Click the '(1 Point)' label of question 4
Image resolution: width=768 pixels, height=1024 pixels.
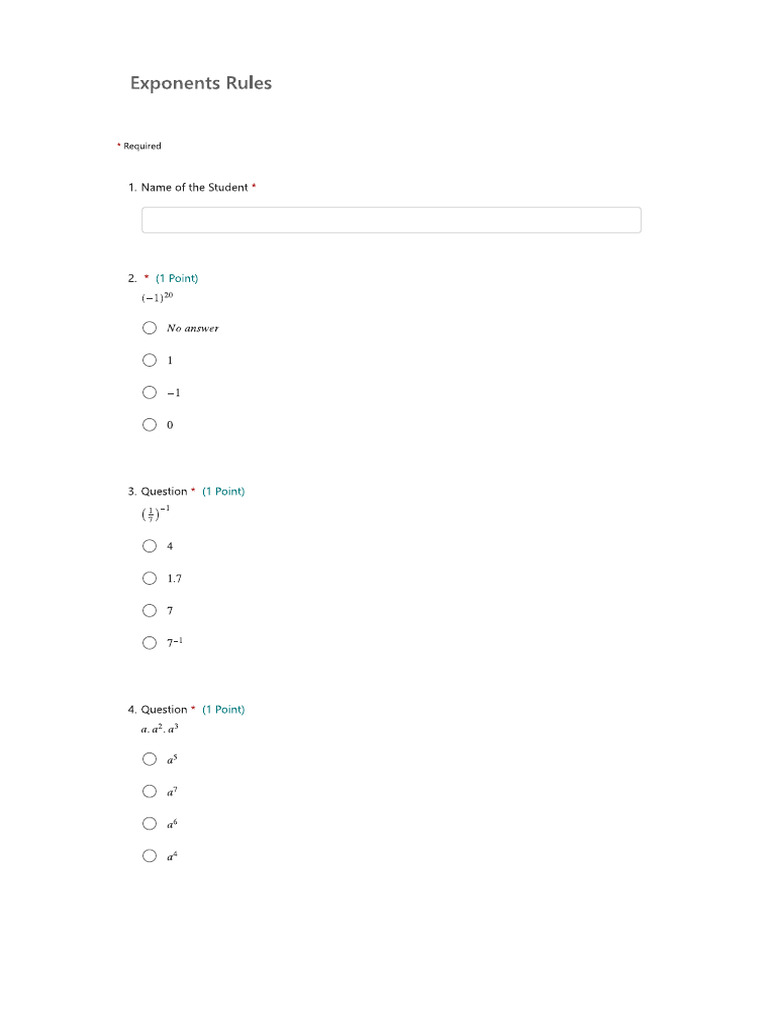(223, 709)
